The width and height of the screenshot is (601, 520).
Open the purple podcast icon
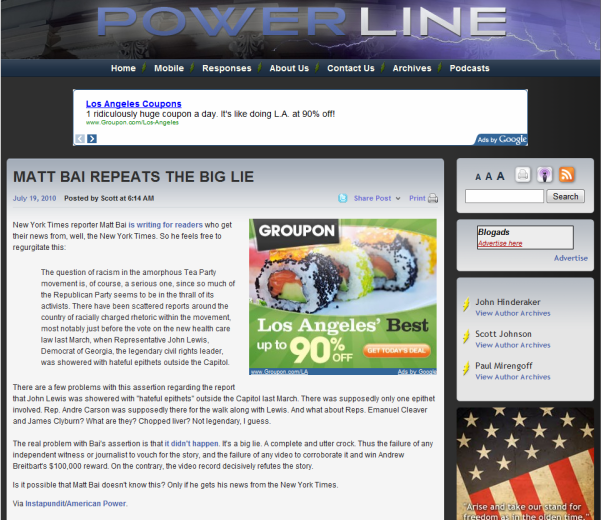coord(544,175)
